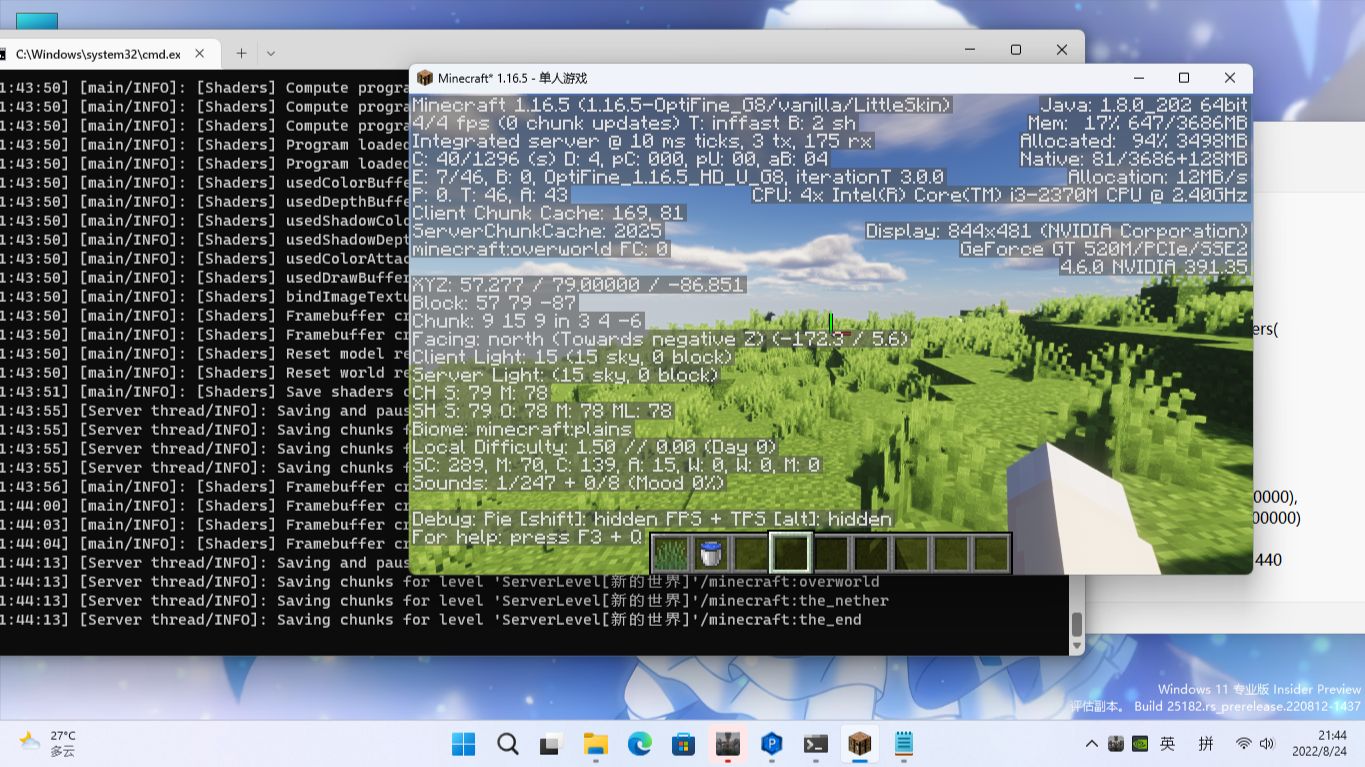Click the 'minecraft:overworld' saving chunks line
The height and width of the screenshot is (767, 1365).
[439, 582]
